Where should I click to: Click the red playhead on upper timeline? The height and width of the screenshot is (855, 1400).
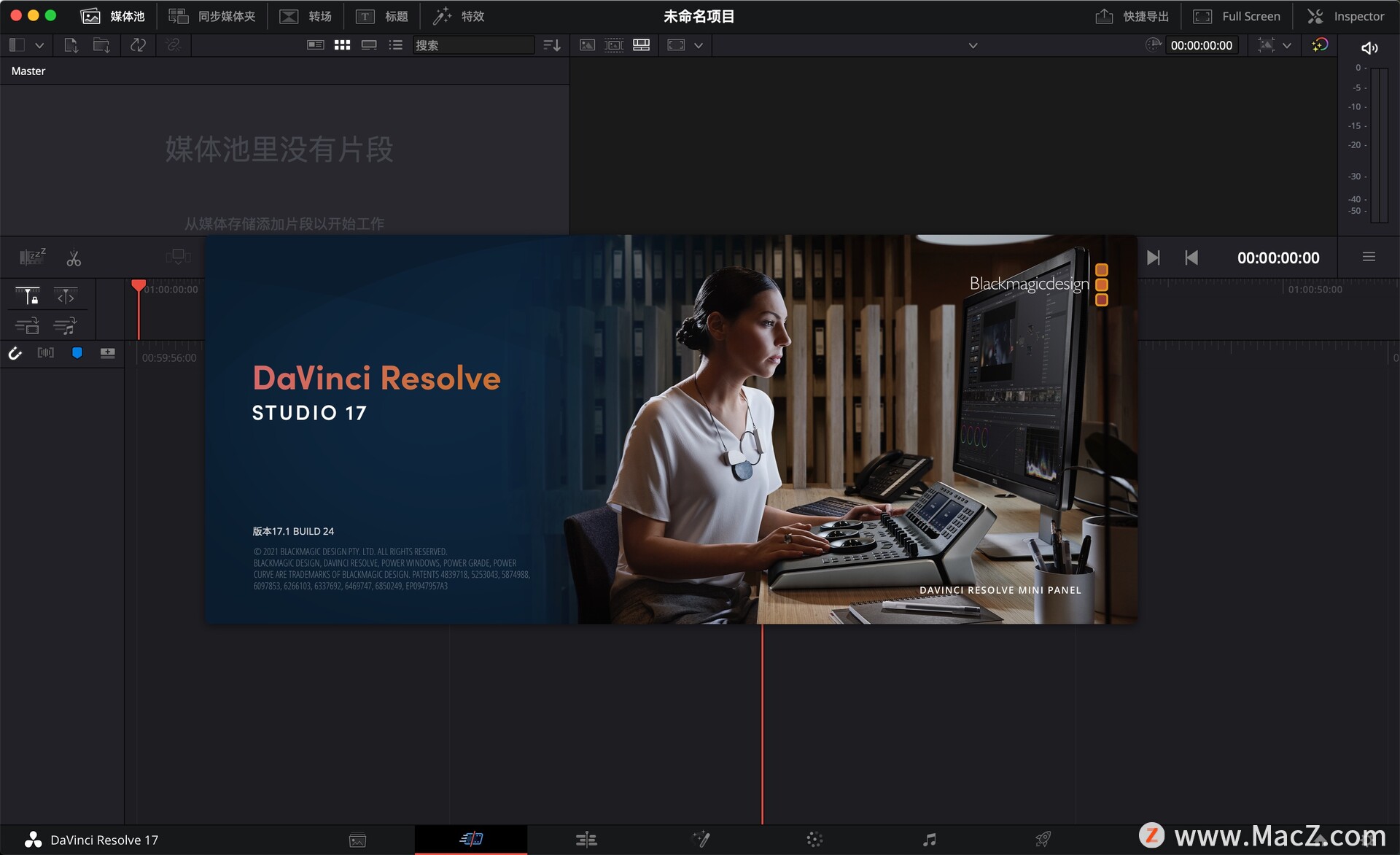[138, 285]
